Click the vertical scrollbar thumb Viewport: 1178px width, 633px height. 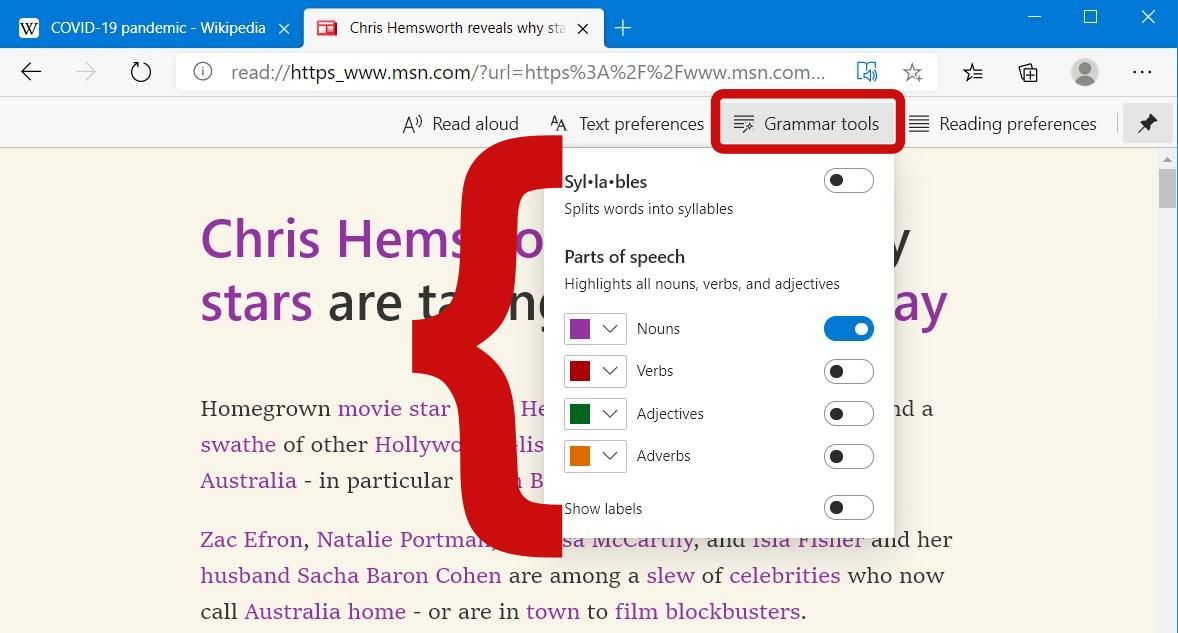(1167, 188)
